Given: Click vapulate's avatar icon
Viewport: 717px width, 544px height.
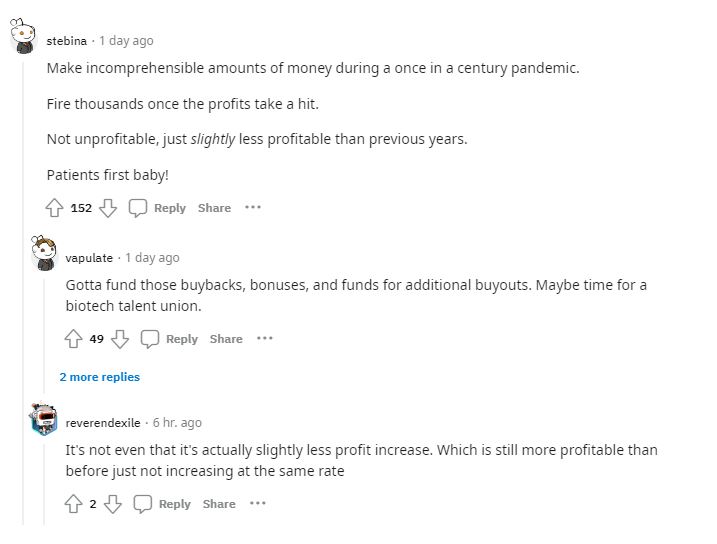Looking at the screenshot, I should [x=44, y=254].
